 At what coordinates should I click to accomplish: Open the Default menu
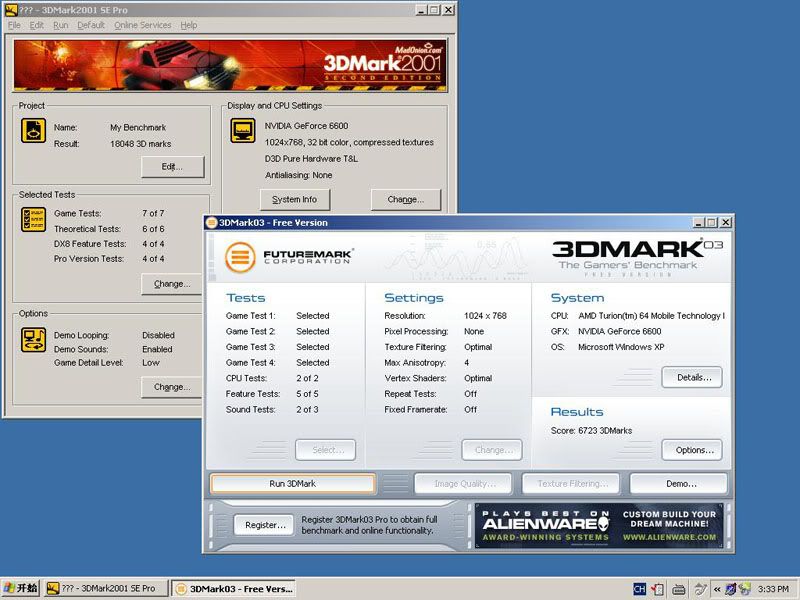[91, 25]
